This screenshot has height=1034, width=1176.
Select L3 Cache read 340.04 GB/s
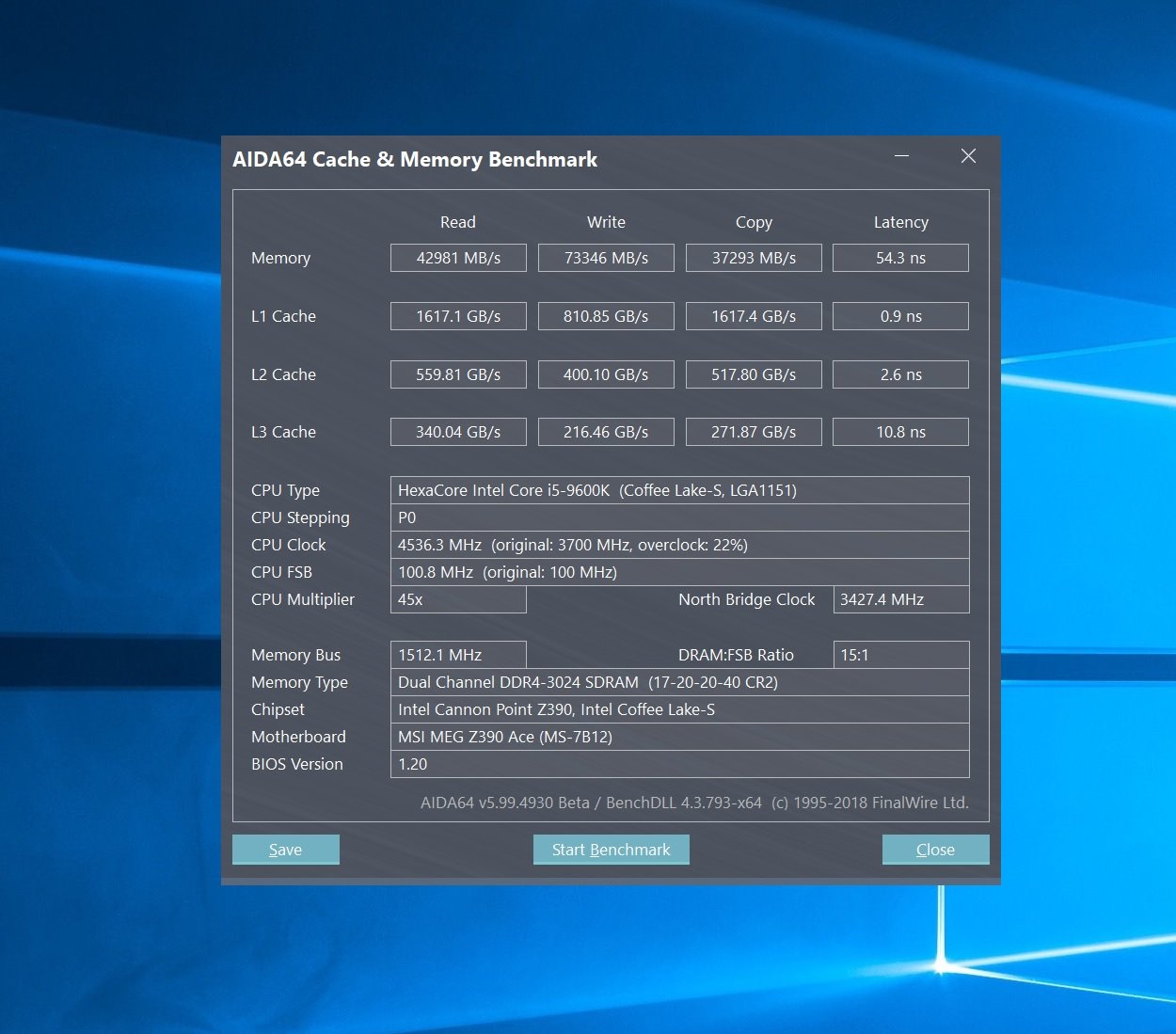coord(458,432)
